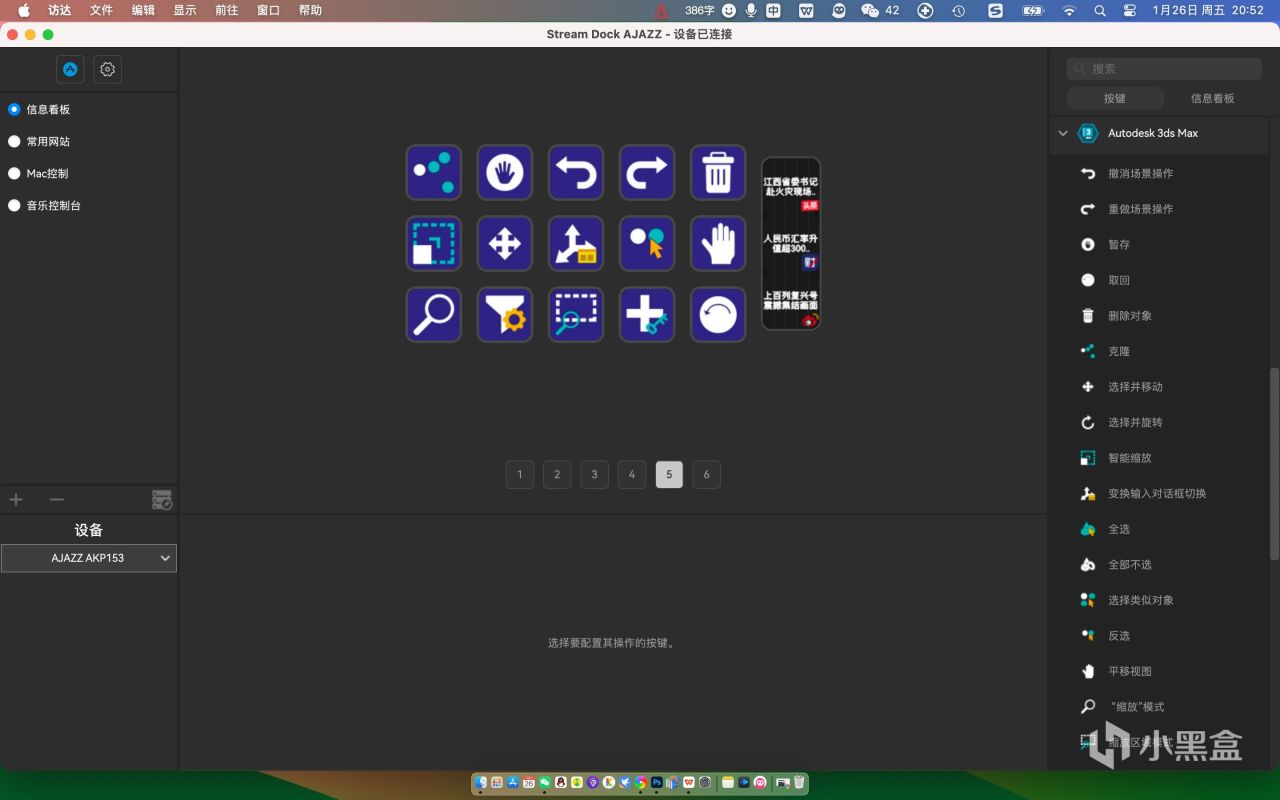The image size is (1280, 800).
Task: Select the 常用网站 profile radio button
Action: tap(14, 141)
